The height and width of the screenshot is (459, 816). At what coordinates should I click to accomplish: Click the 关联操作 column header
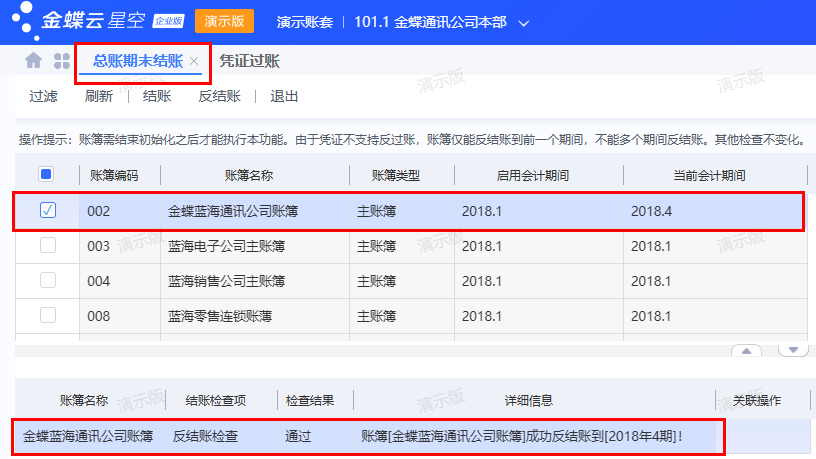(757, 400)
